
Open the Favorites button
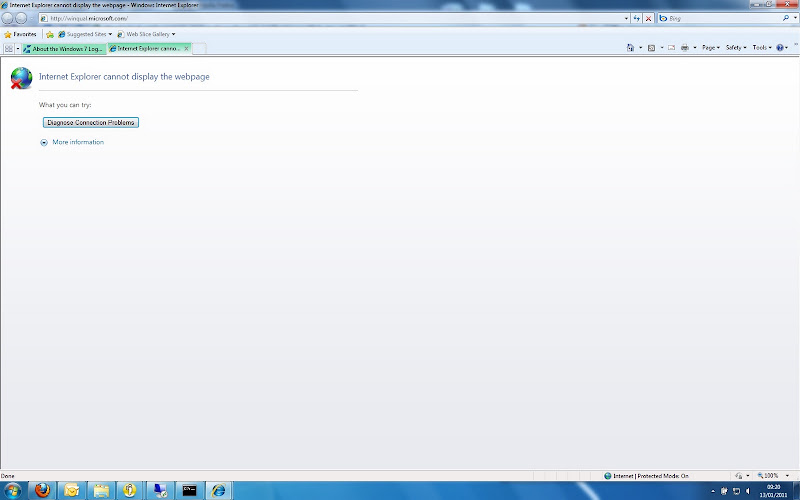point(20,34)
